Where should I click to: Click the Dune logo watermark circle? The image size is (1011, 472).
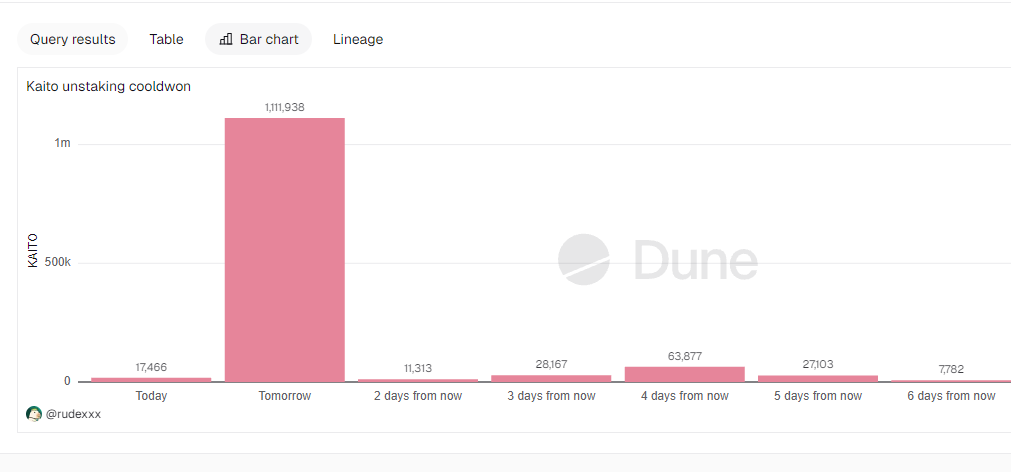(583, 260)
